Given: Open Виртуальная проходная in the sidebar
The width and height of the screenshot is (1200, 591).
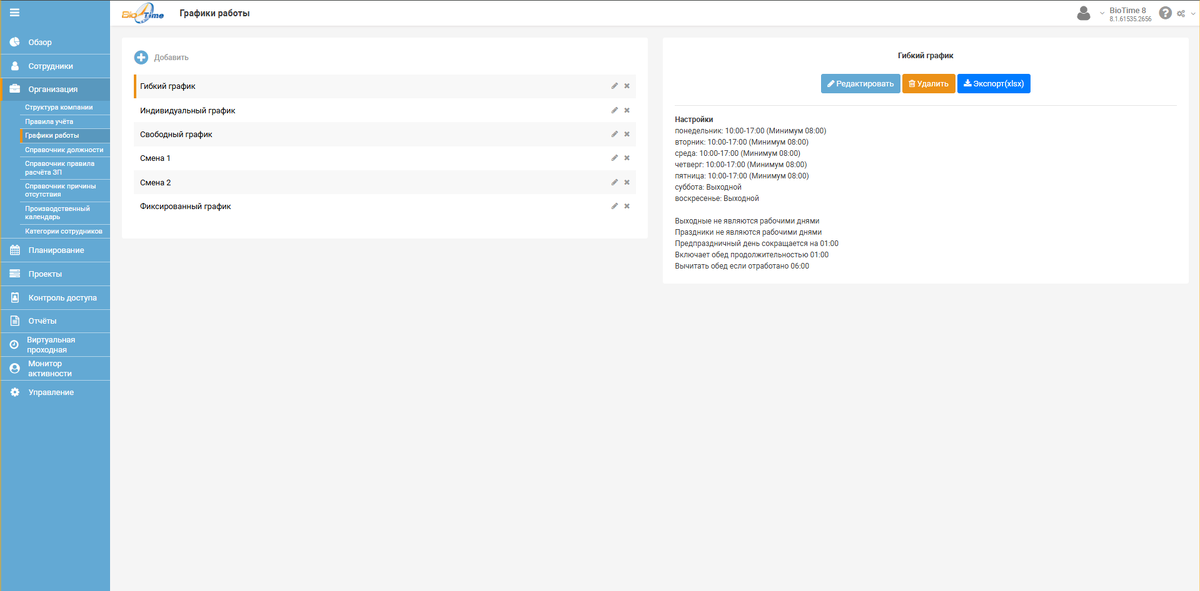Looking at the screenshot, I should click(x=55, y=345).
